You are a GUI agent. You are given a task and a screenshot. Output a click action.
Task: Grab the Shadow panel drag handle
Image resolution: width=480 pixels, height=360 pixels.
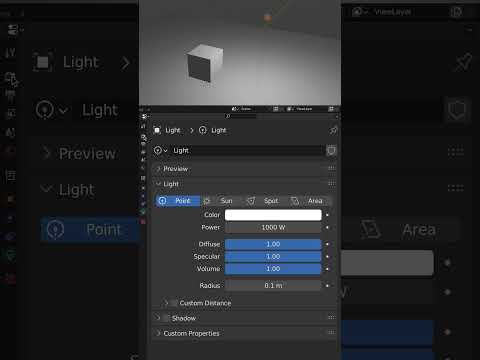point(331,317)
